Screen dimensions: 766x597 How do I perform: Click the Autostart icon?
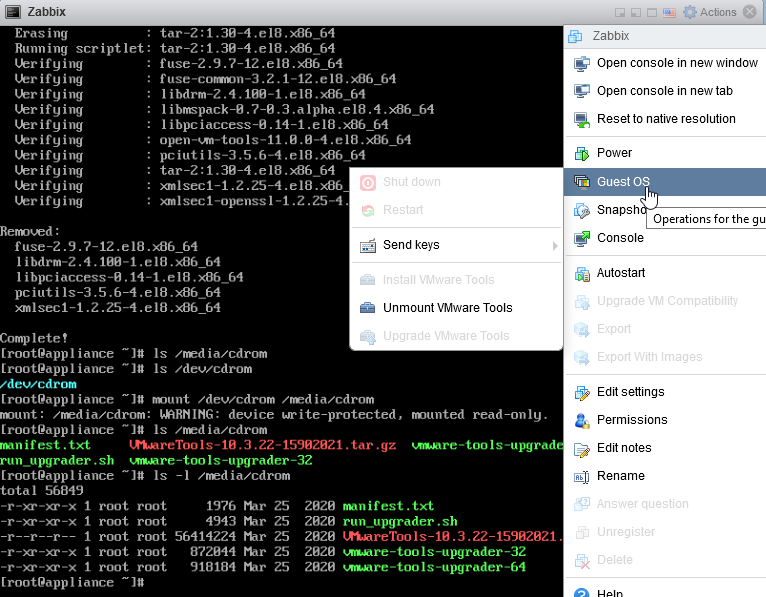tap(582, 274)
